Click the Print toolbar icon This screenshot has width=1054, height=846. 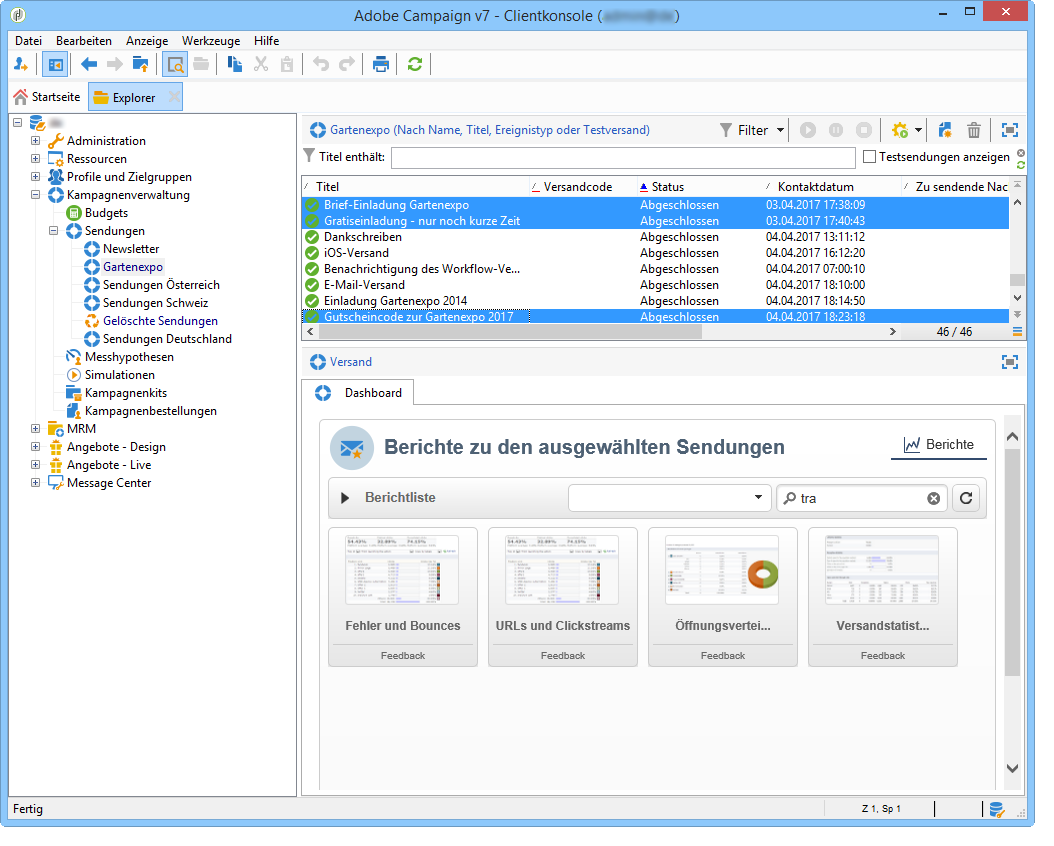click(x=381, y=65)
